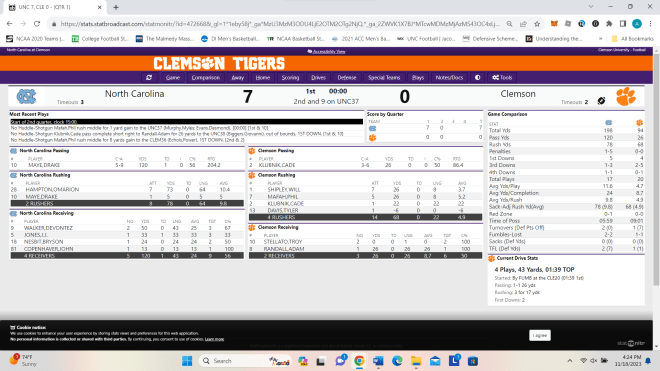
Task: Select the Special Teams tab
Action: tap(384, 77)
